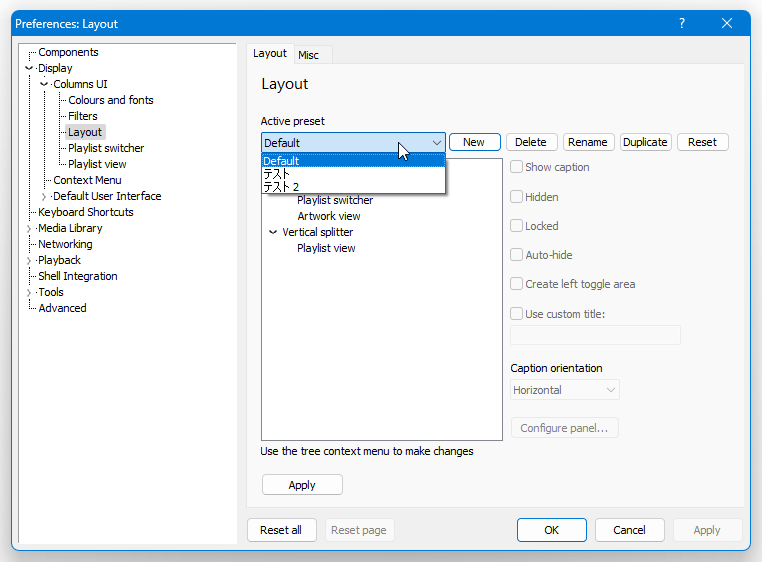
Task: Open the Active preset dropdown arrow
Action: pos(436,143)
